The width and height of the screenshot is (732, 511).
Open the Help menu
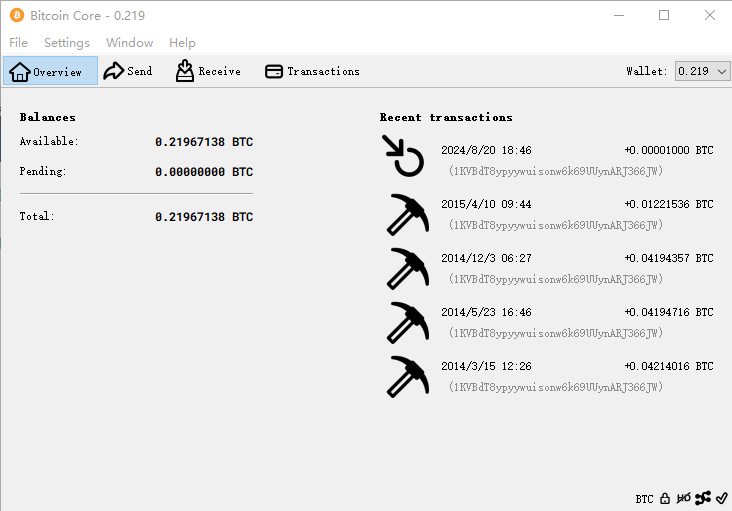coord(182,43)
